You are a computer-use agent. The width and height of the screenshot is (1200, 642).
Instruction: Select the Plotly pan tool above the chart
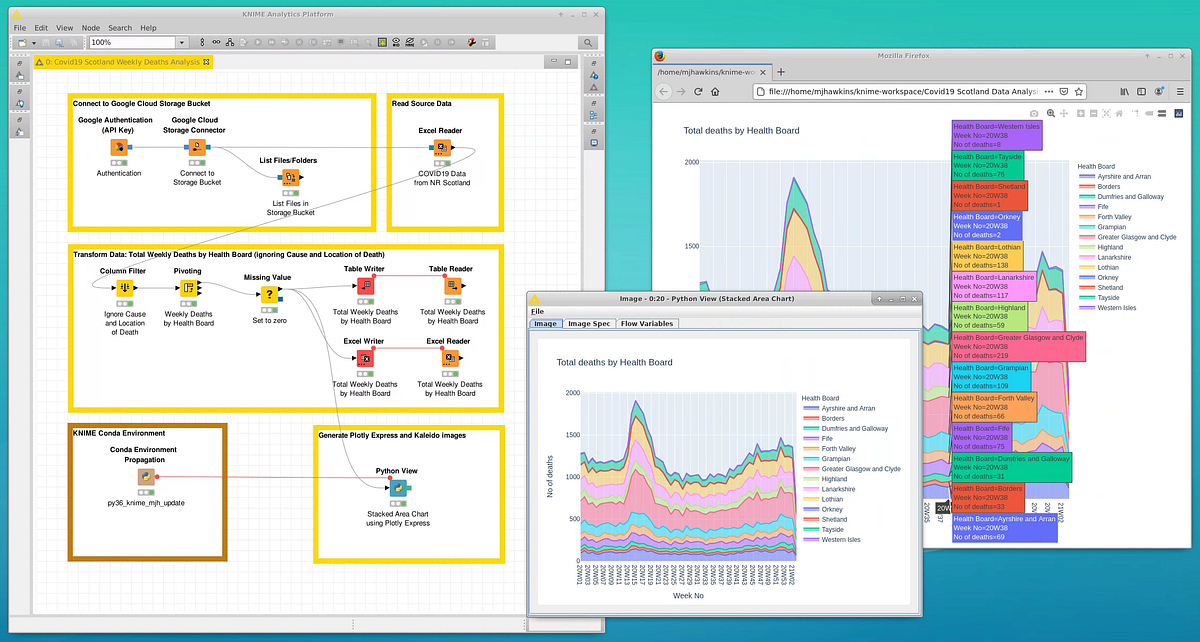pos(1064,114)
